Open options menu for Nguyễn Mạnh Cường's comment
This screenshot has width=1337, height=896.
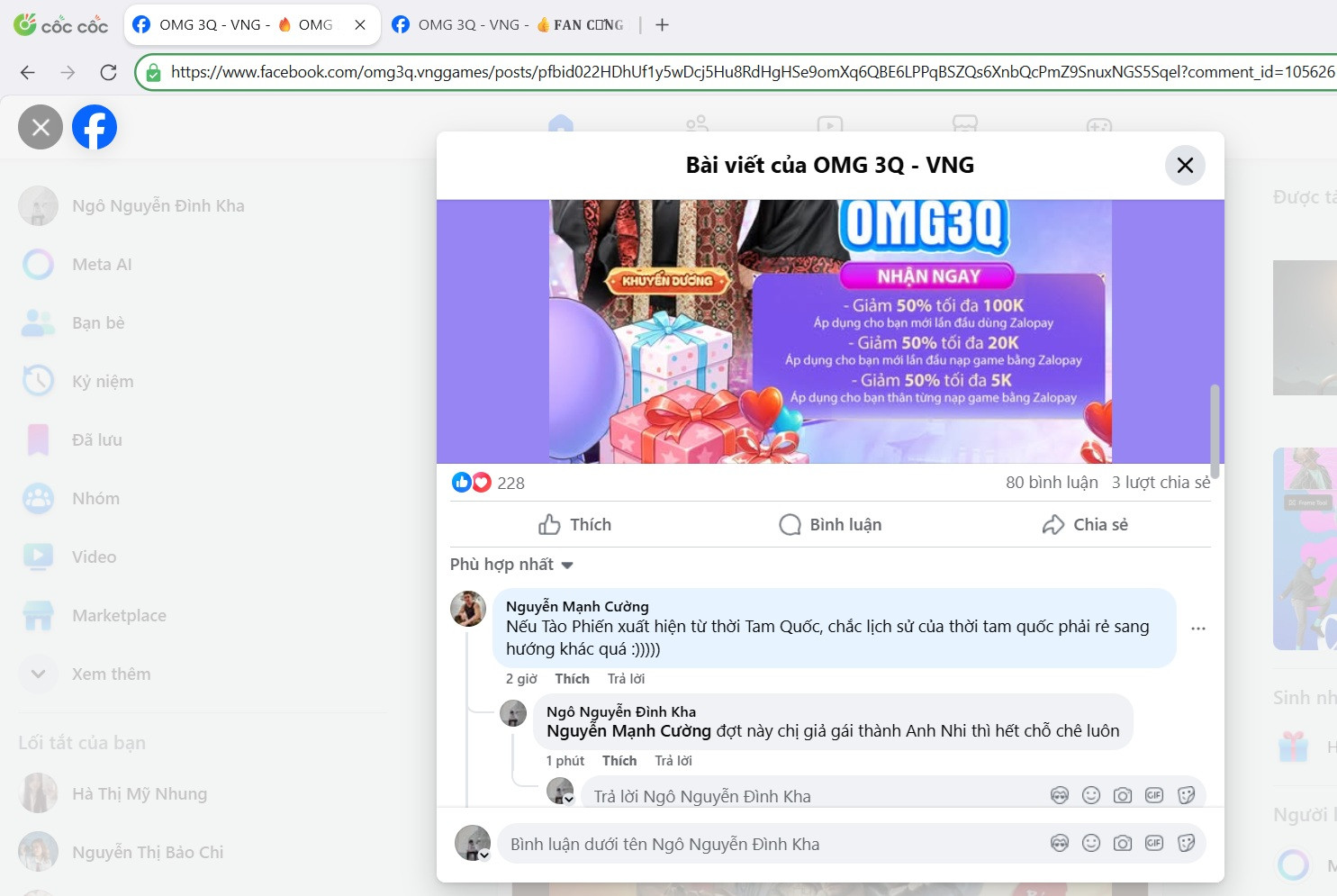[x=1197, y=629]
